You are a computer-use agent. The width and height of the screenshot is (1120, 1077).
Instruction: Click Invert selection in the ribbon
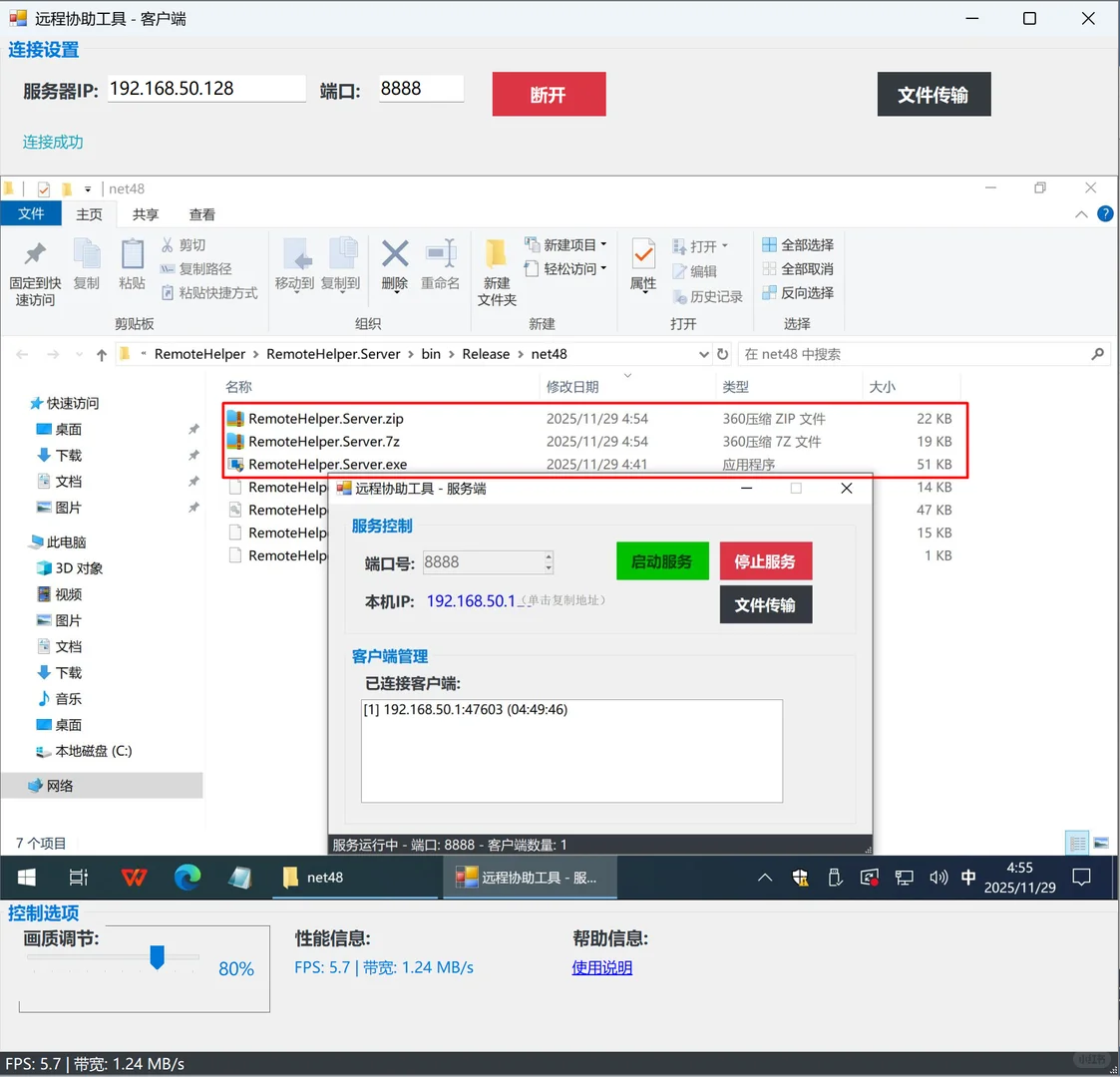(x=798, y=293)
